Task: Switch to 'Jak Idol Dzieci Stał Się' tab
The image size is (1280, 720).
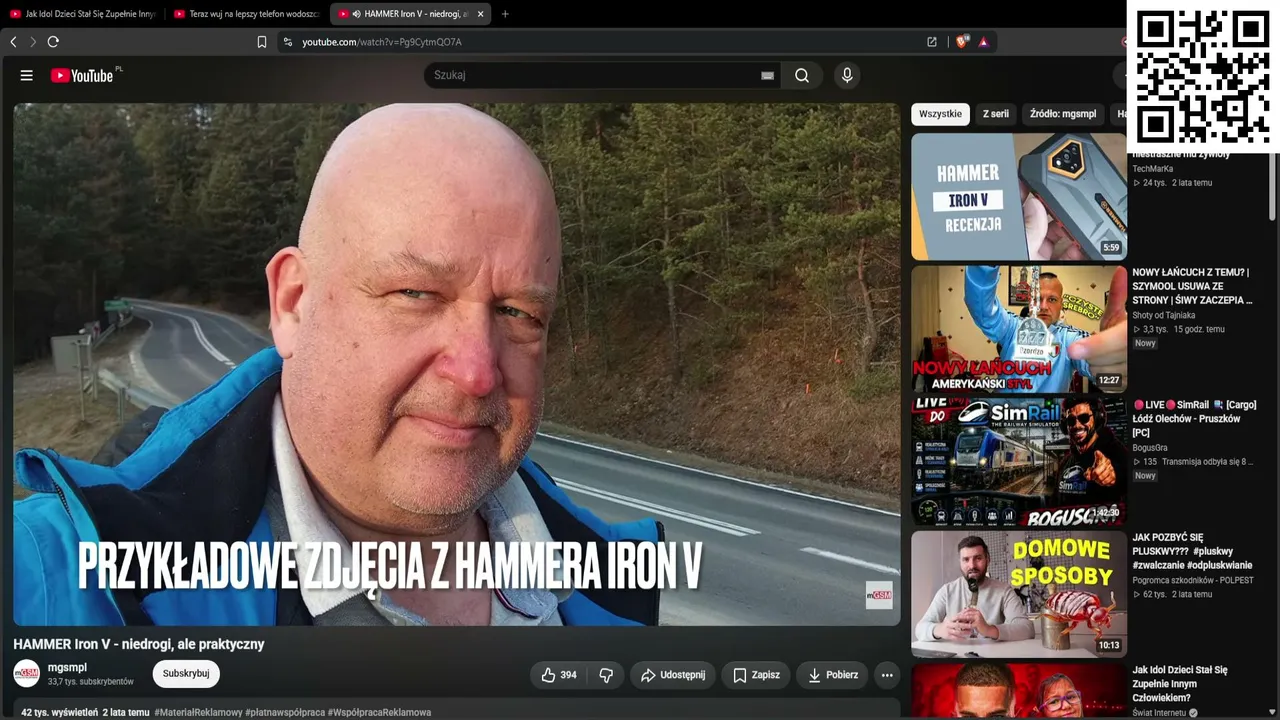Action: pos(83,14)
